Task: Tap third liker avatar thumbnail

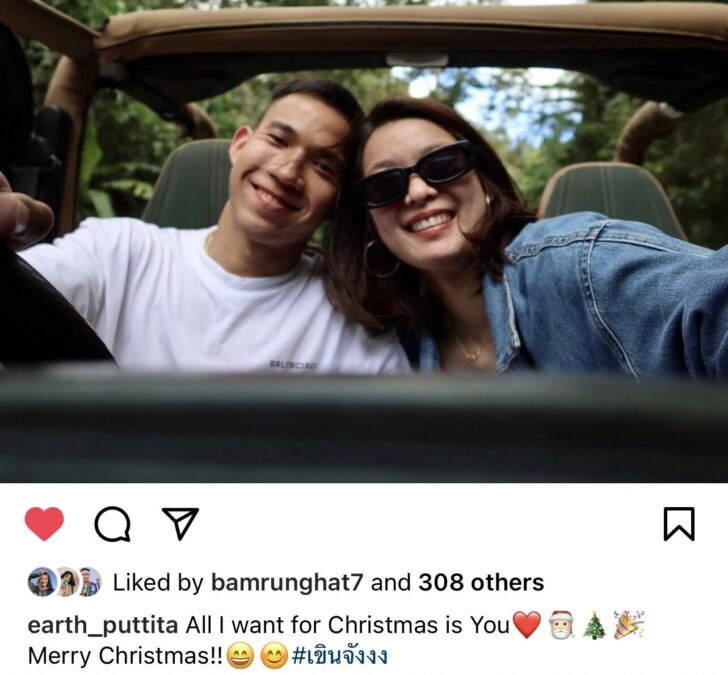Action: point(90,582)
